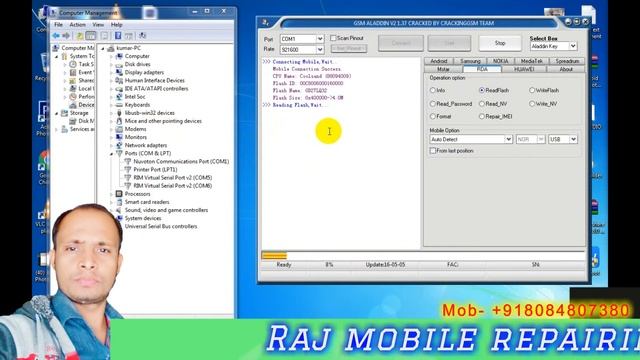
Task: Click the GSM Aladdin app icon in title bar
Action: pos(266,23)
